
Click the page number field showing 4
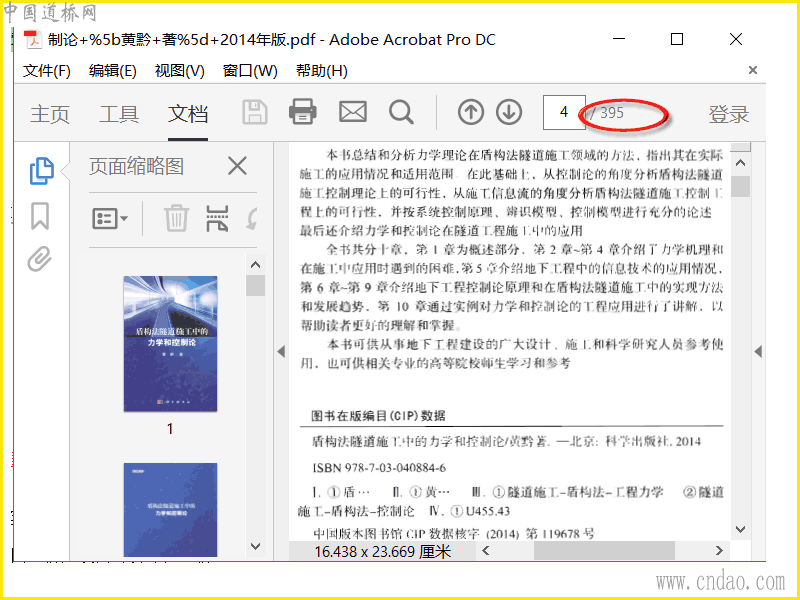coord(564,112)
